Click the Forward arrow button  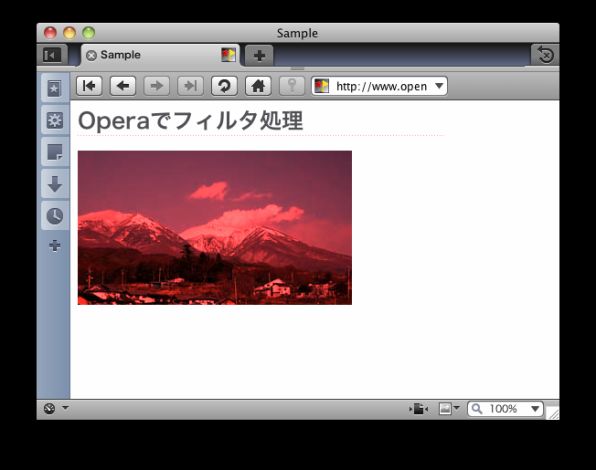pos(157,86)
